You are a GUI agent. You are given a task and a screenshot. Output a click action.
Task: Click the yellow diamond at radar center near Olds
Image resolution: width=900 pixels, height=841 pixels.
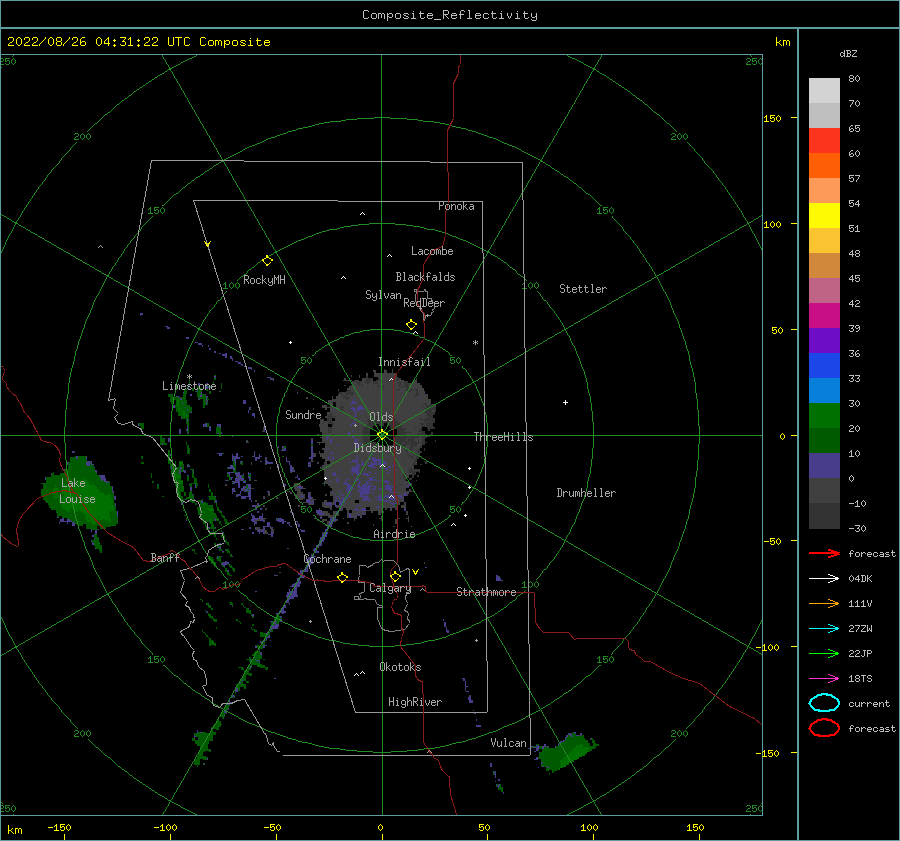[x=382, y=435]
